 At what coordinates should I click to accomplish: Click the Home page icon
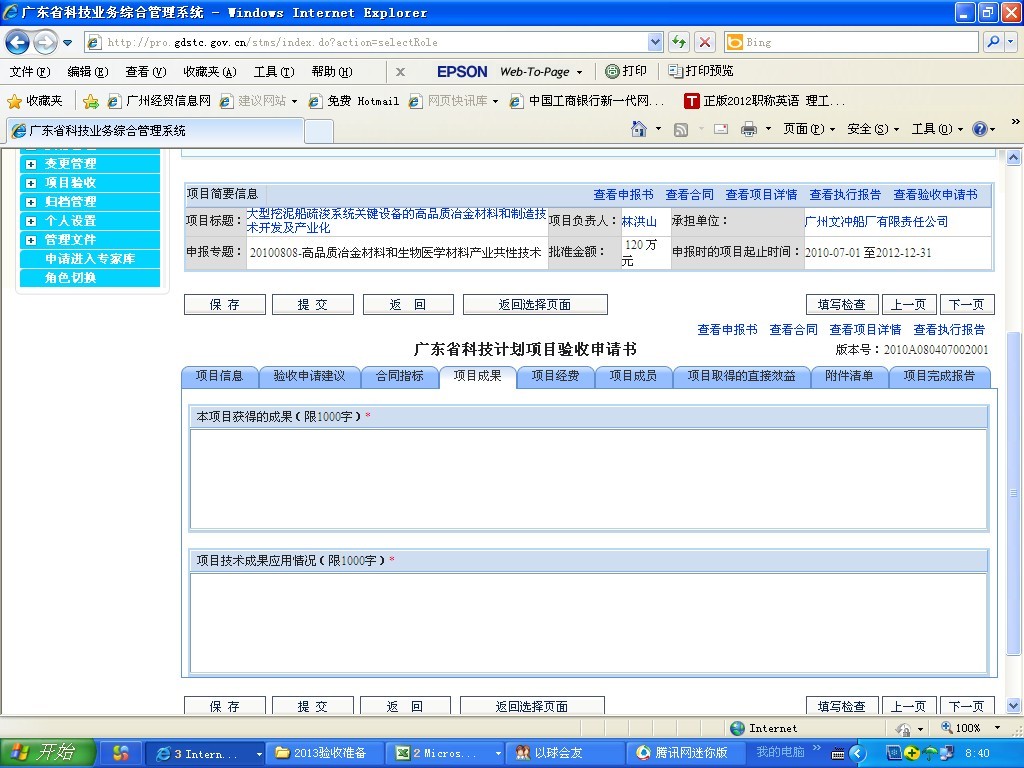[639, 129]
